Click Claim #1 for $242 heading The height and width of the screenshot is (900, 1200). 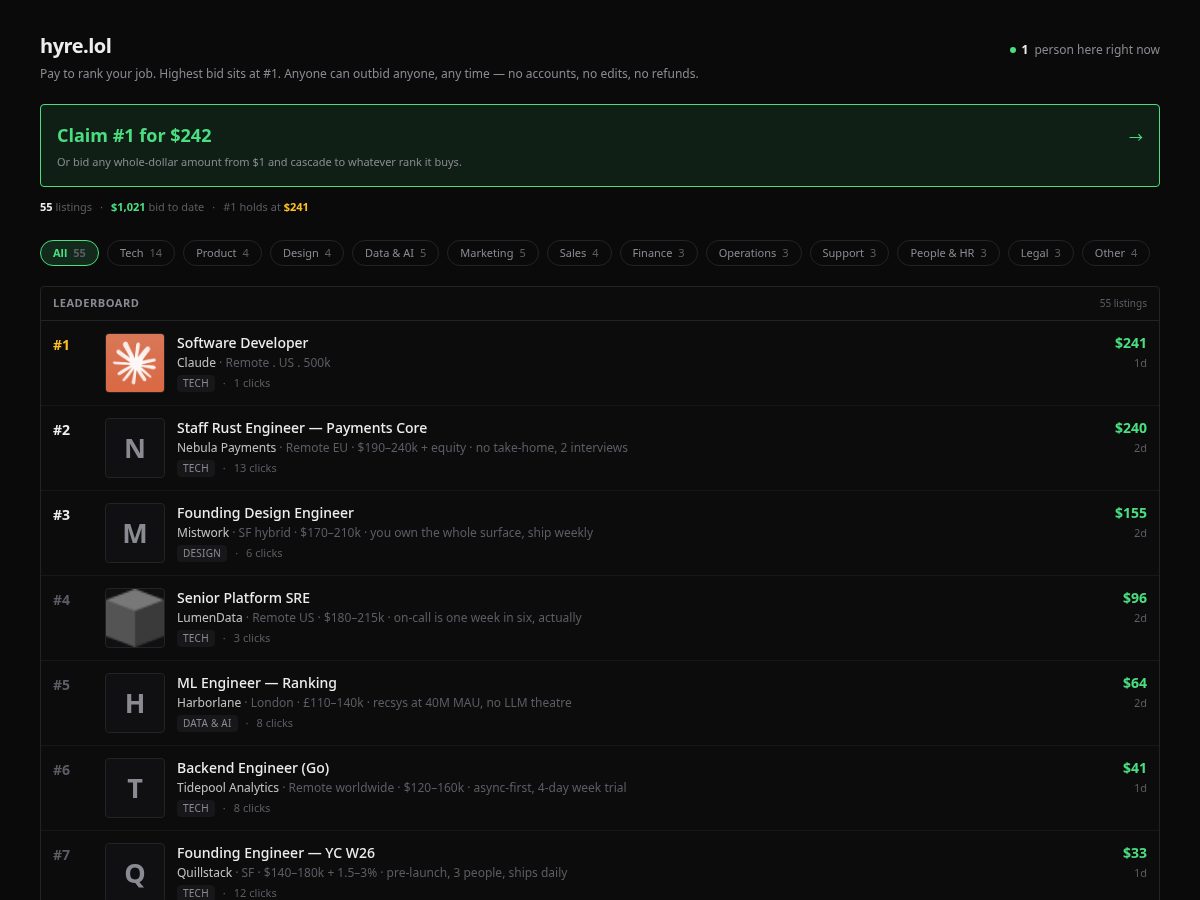pyautogui.click(x=134, y=135)
